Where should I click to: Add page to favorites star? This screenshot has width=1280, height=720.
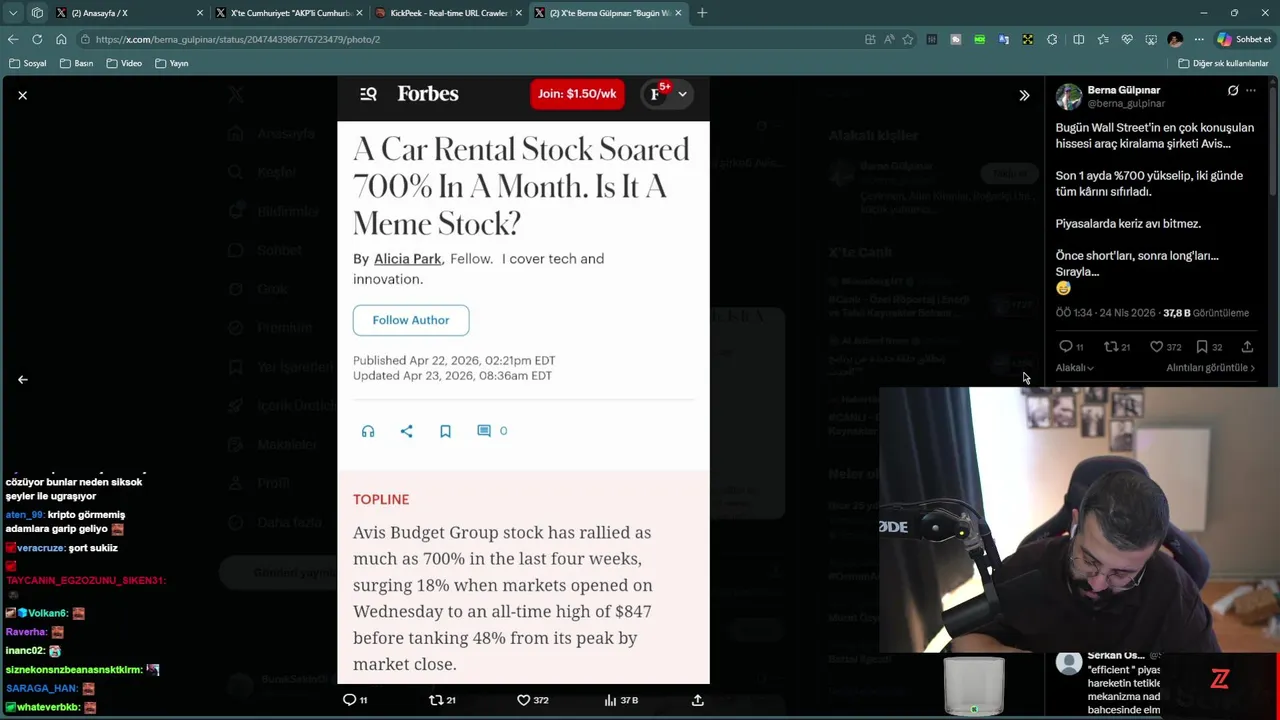[907, 39]
